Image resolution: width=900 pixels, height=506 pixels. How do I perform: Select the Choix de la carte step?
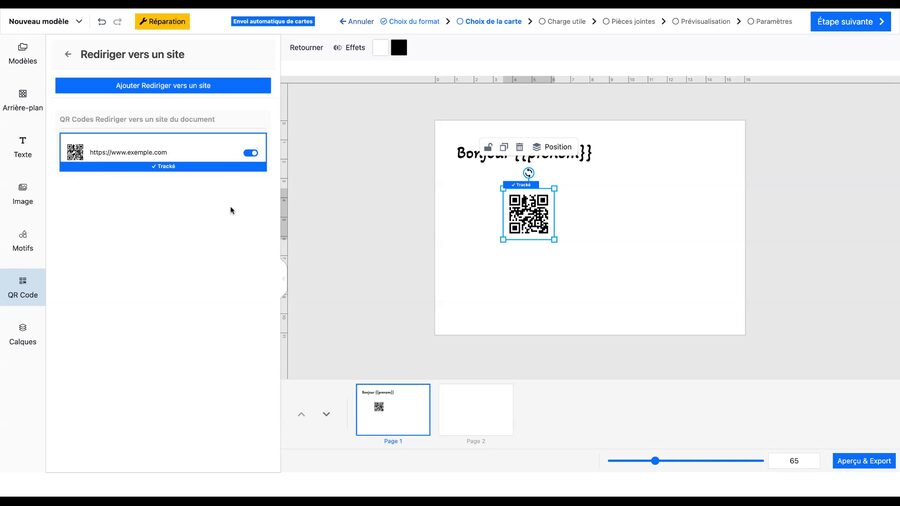tap(489, 22)
